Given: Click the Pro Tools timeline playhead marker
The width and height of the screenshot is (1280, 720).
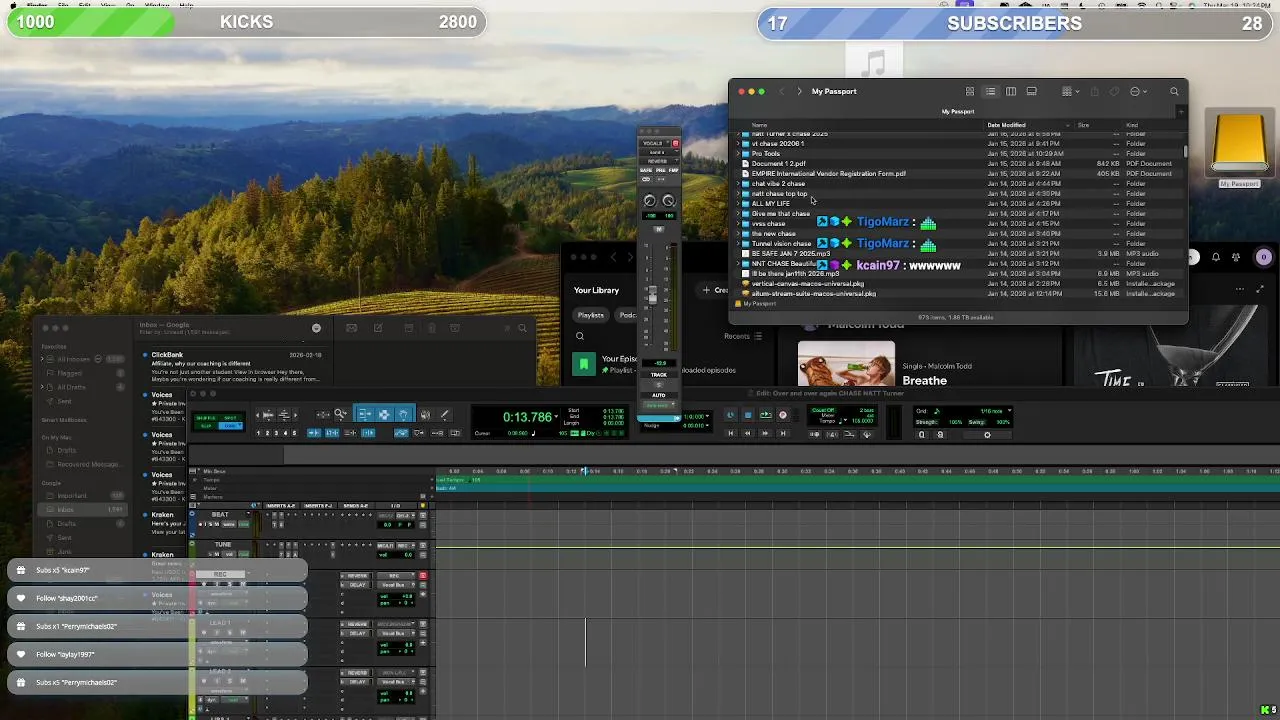Looking at the screenshot, I should [585, 471].
